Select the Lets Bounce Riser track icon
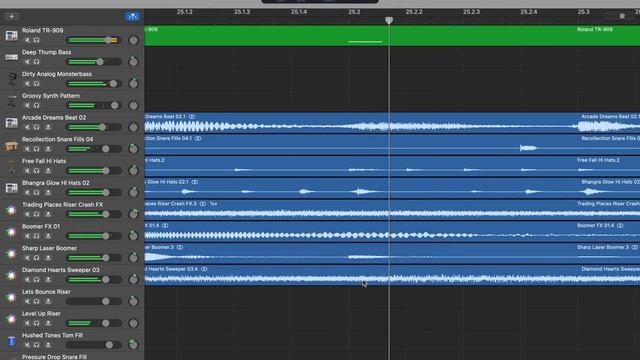The height and width of the screenshot is (360, 640). [11, 297]
